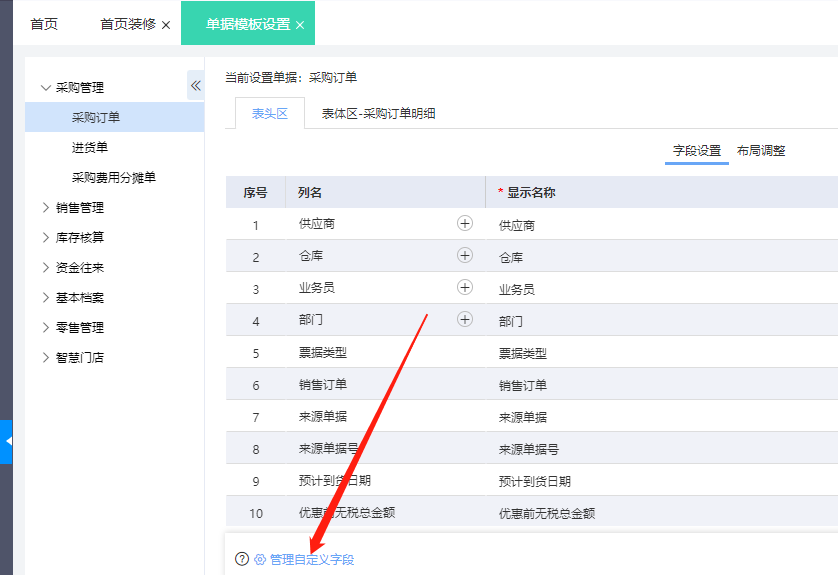
Task: Switch to the 首页 tab
Action: [44, 24]
